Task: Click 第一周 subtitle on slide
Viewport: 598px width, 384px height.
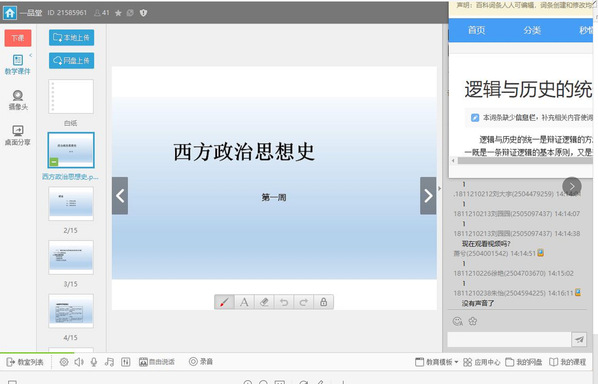Action: (274, 197)
